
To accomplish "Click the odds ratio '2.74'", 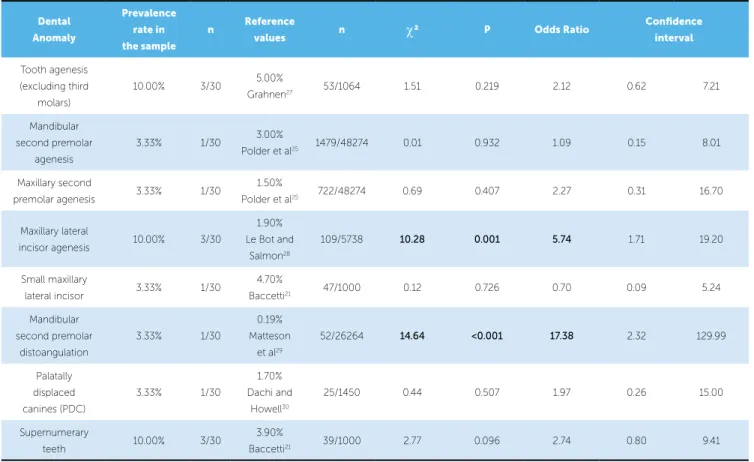I will point(562,441).
